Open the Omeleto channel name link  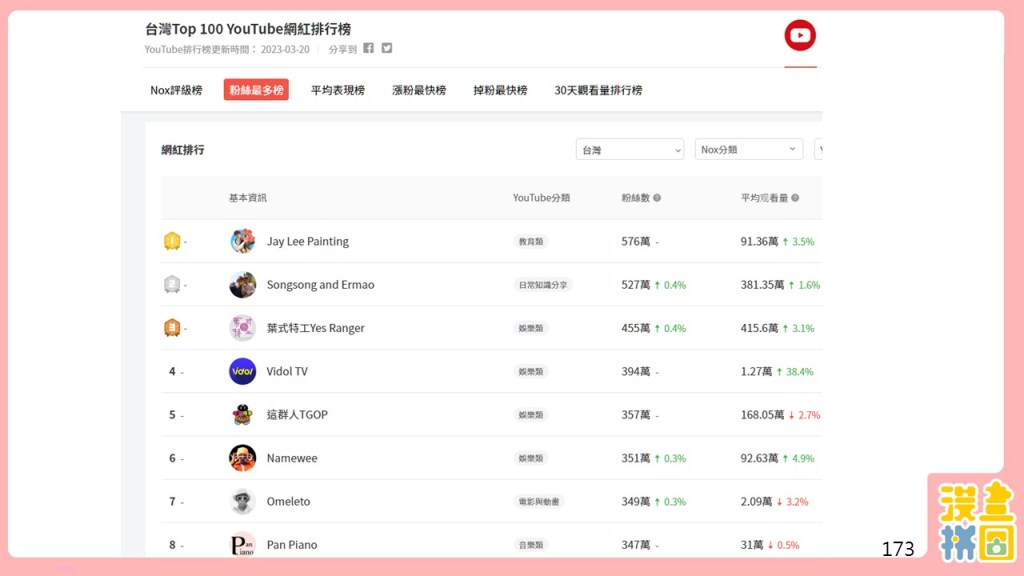pos(288,502)
